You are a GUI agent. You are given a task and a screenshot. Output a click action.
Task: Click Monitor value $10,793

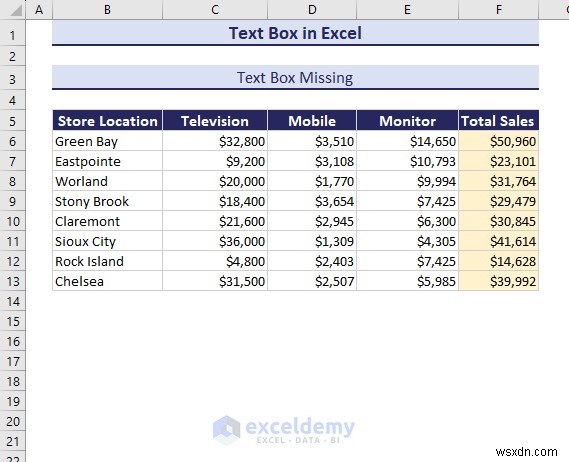(408, 161)
